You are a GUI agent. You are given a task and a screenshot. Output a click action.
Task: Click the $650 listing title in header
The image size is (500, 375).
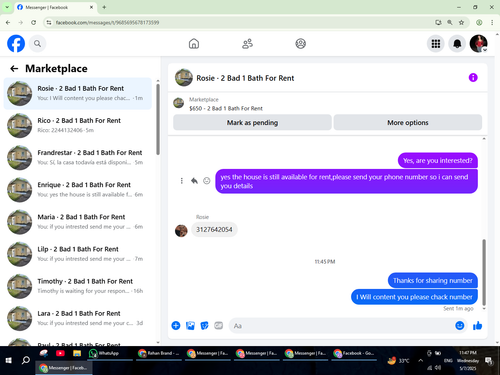click(226, 108)
